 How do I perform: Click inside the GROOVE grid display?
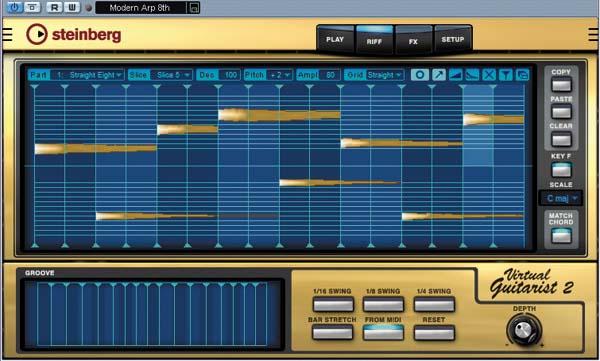tap(152, 314)
